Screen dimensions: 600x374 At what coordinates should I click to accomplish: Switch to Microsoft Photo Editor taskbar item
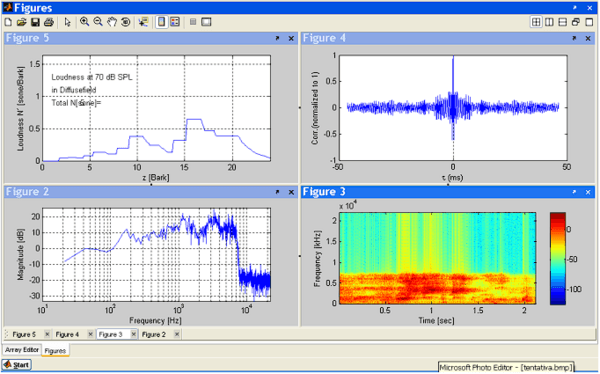(x=506, y=367)
